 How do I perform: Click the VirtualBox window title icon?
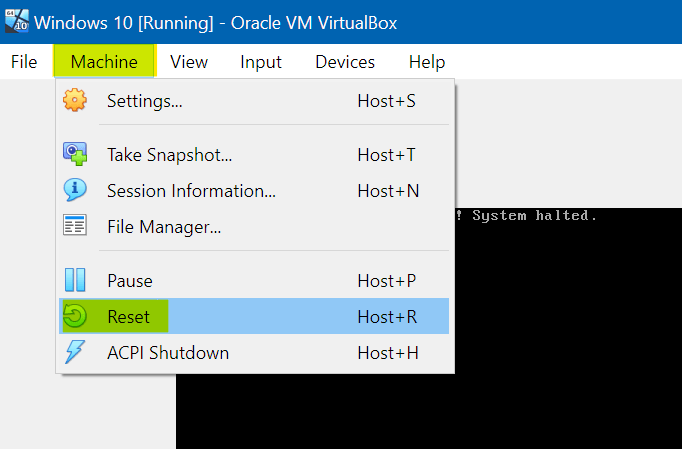tap(17, 21)
